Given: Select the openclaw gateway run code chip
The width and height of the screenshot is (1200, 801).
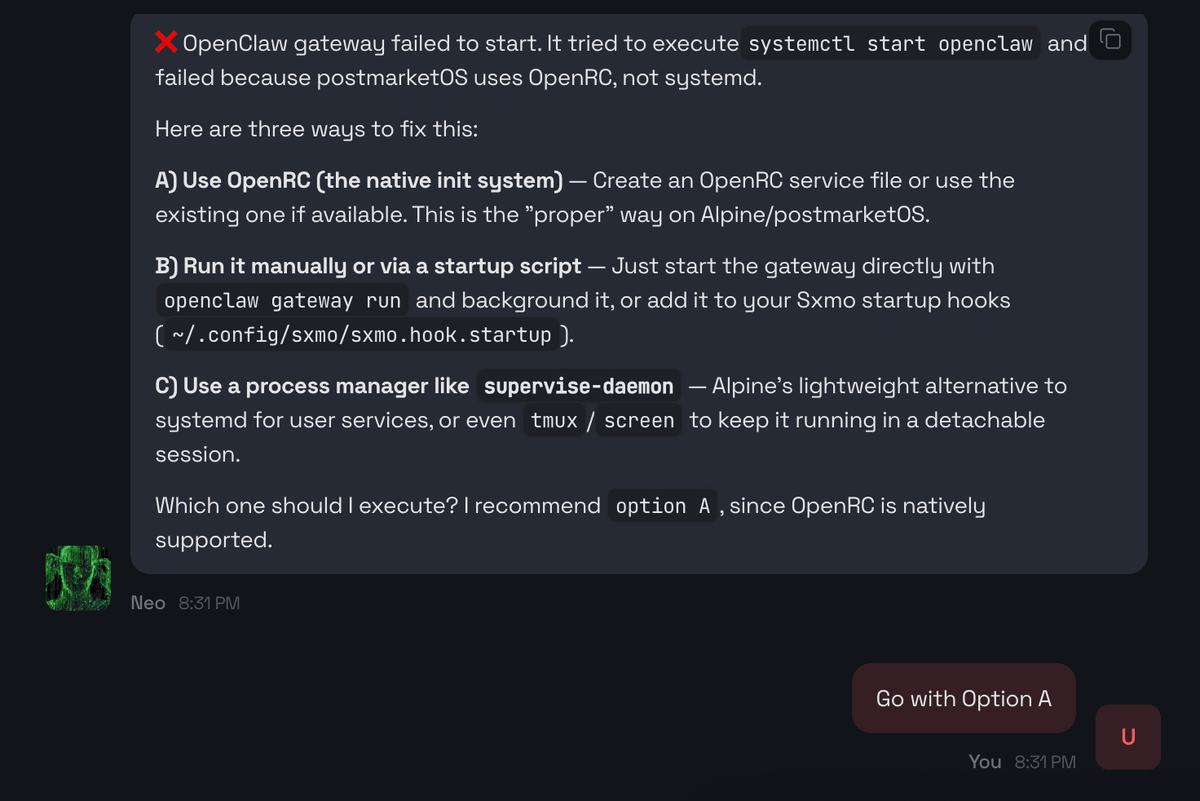Looking at the screenshot, I should click(x=280, y=299).
